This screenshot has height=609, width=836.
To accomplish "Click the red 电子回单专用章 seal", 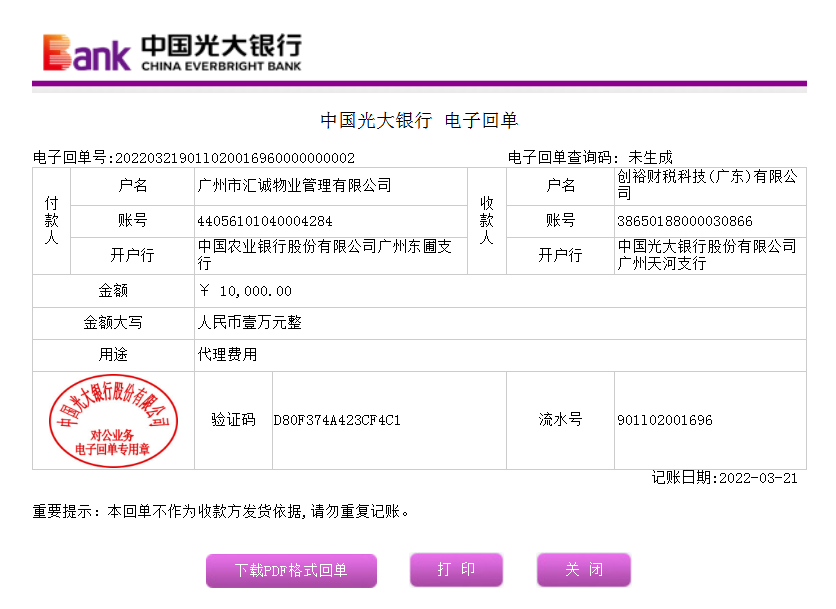I will (113, 421).
